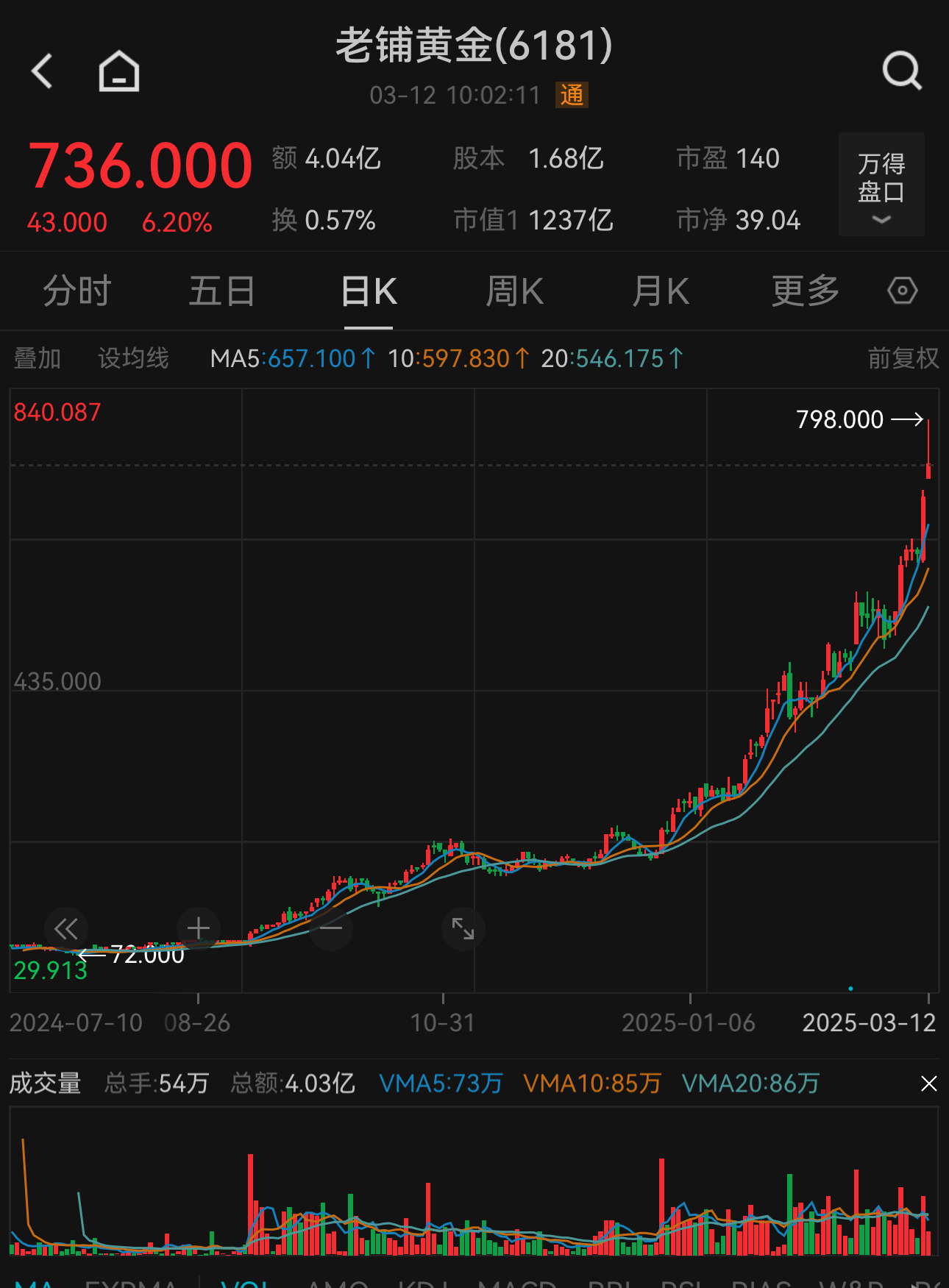Click the VMA10:85万 value
The width and height of the screenshot is (949, 1288).
592,1084
